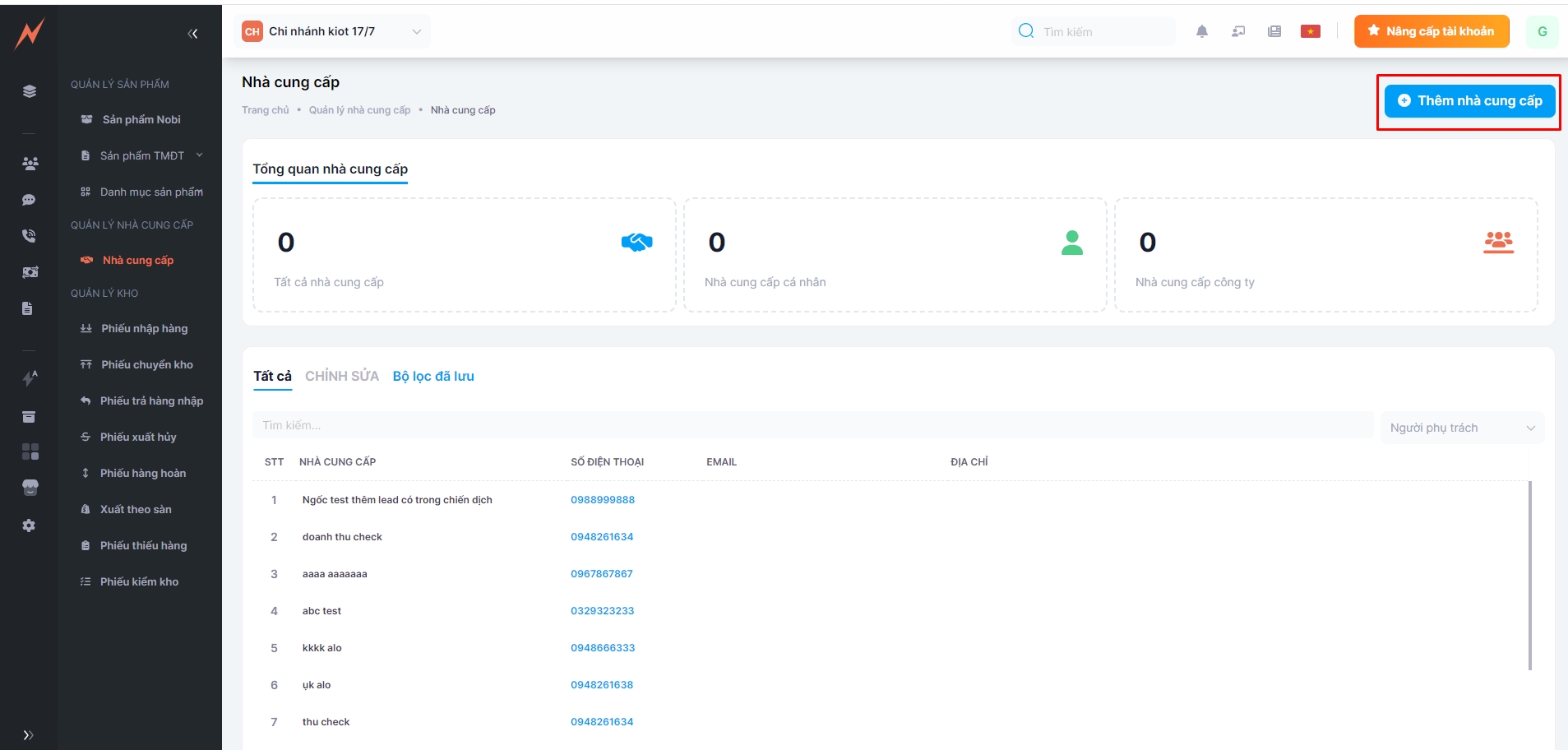Click the newspaper icon in top bar
The height and width of the screenshot is (750, 1568).
click(x=1274, y=31)
